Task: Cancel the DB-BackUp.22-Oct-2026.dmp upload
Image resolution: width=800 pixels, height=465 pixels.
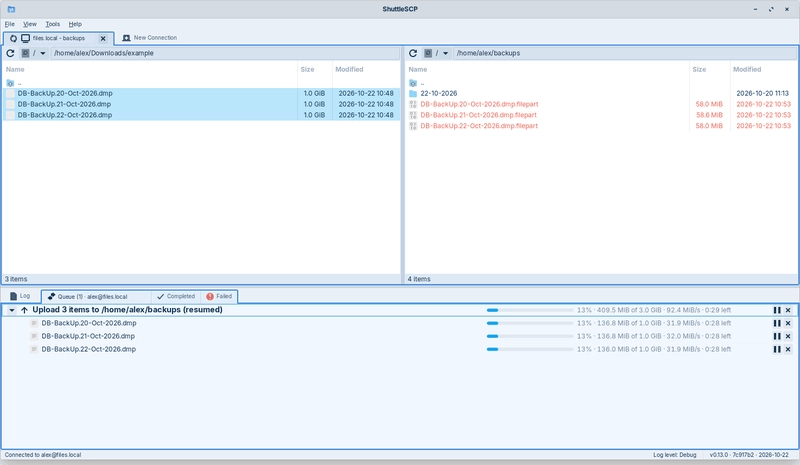Action: coord(788,349)
